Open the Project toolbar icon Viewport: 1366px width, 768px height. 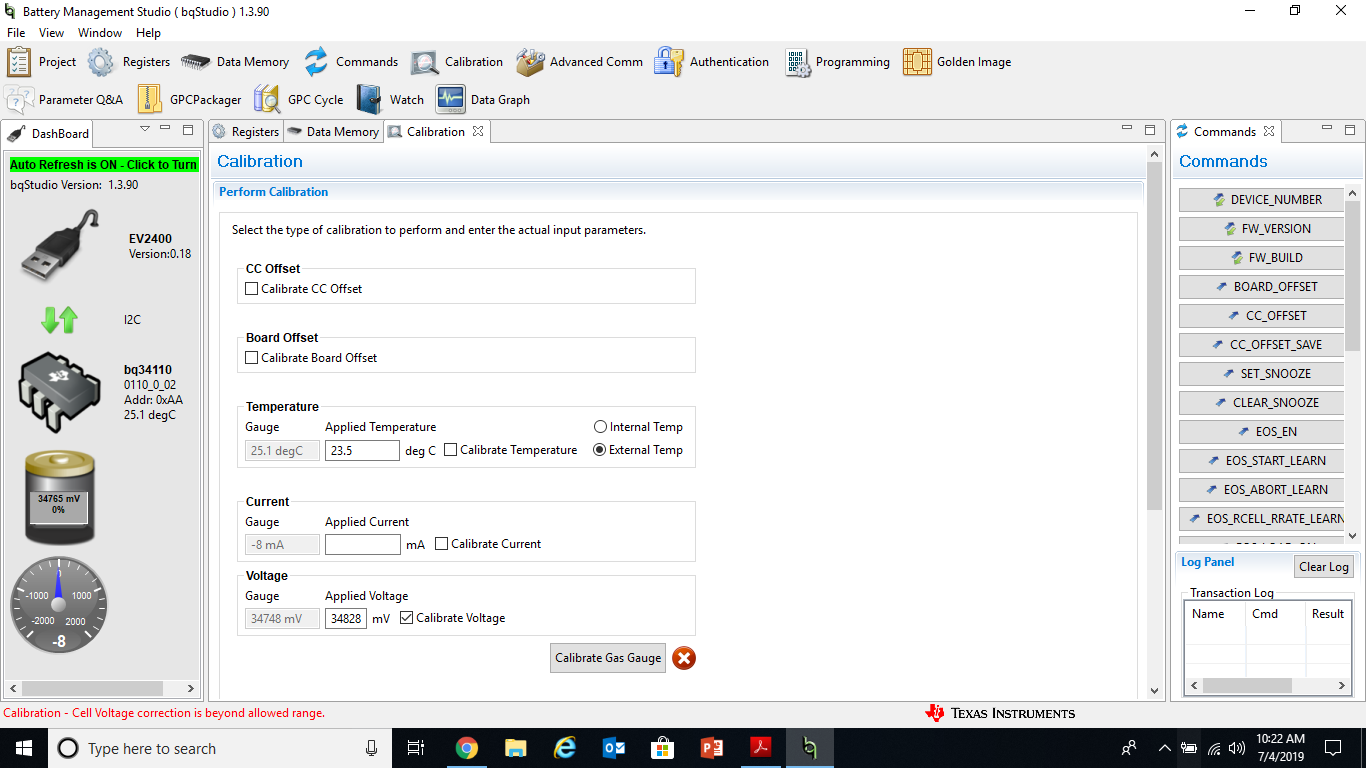pos(19,62)
